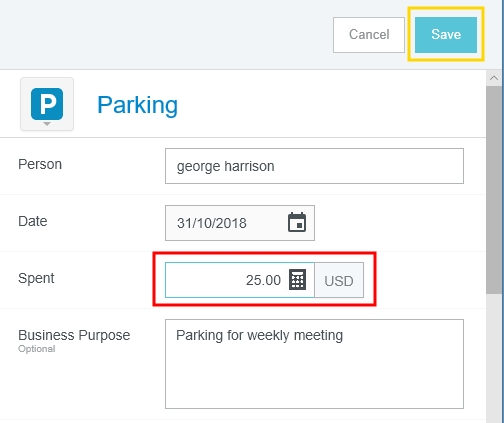Open the calendar date picker icon
Screen dimensions: 504x423
(297, 222)
